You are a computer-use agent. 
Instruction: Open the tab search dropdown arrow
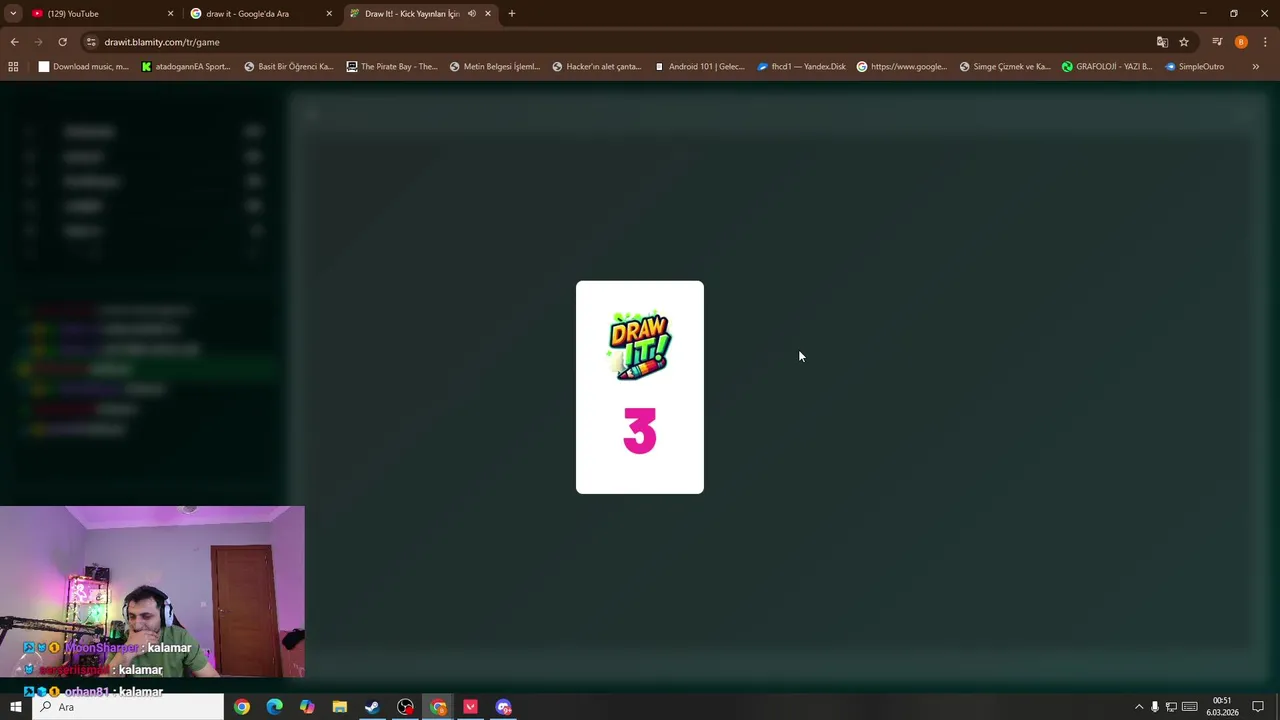click(x=13, y=13)
